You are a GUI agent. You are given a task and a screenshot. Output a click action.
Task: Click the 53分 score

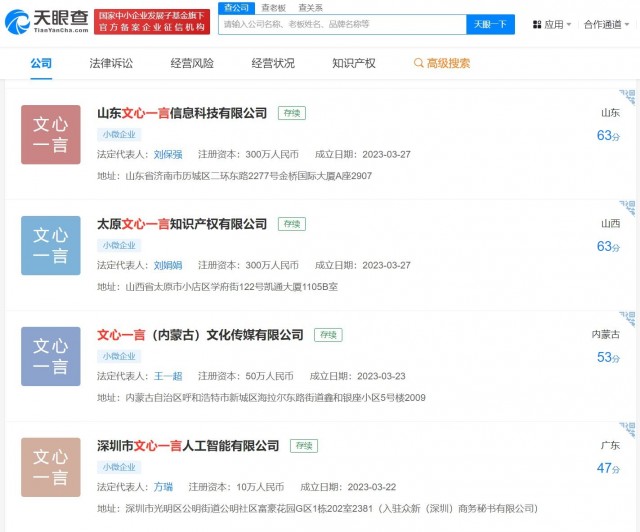pyautogui.click(x=608, y=357)
